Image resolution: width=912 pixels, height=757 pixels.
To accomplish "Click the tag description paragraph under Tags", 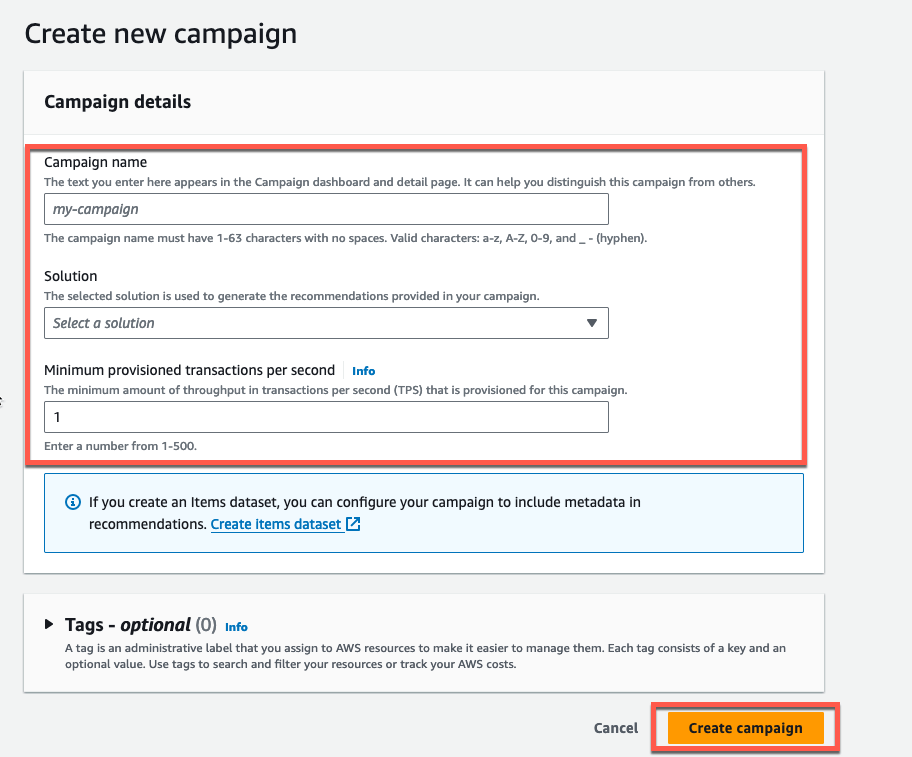I will point(425,656).
